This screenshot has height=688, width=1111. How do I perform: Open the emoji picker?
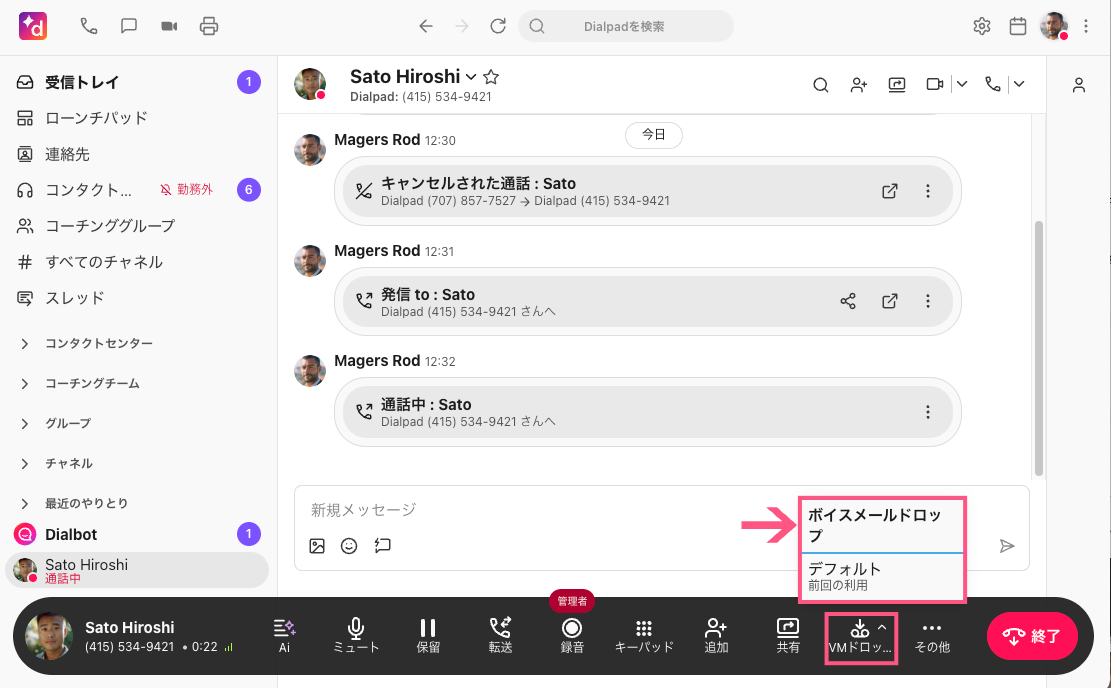click(x=349, y=546)
